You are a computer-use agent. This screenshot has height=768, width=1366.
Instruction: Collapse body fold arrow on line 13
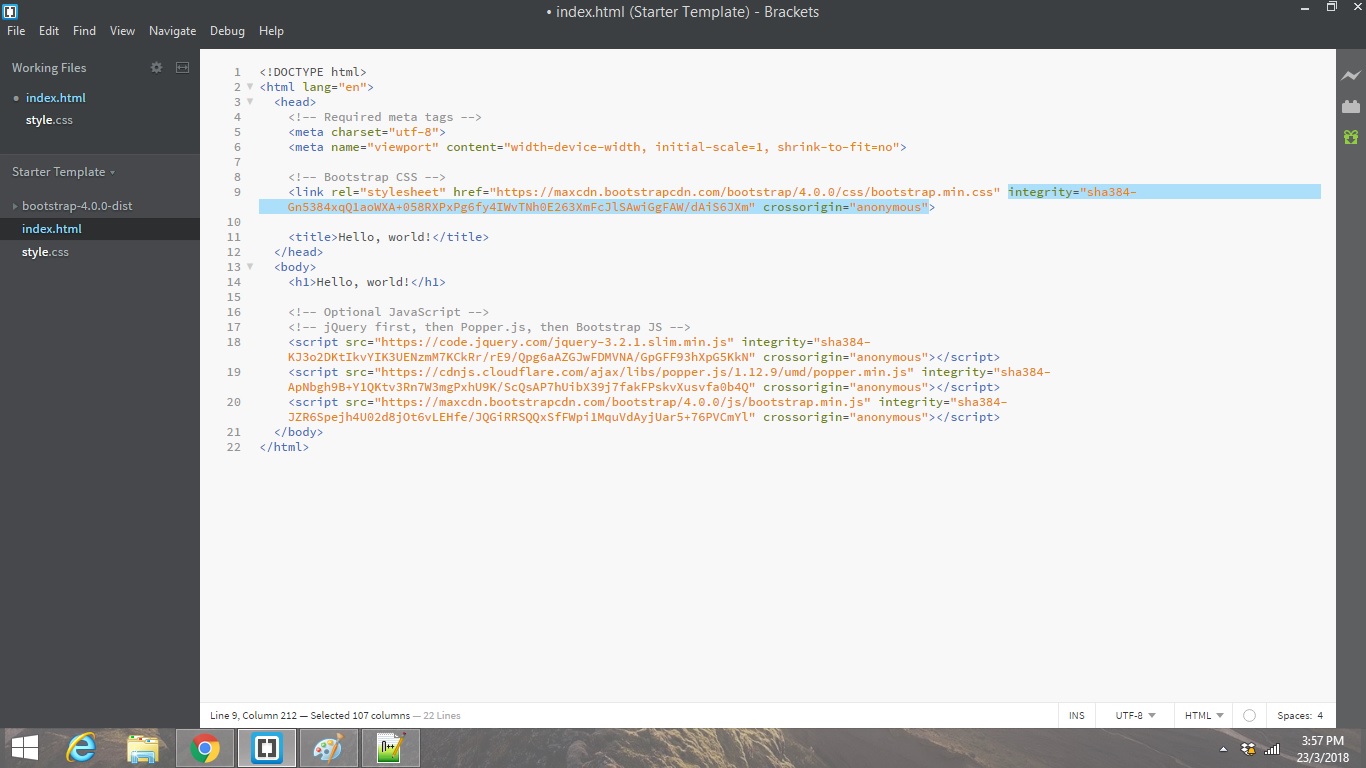pos(250,267)
